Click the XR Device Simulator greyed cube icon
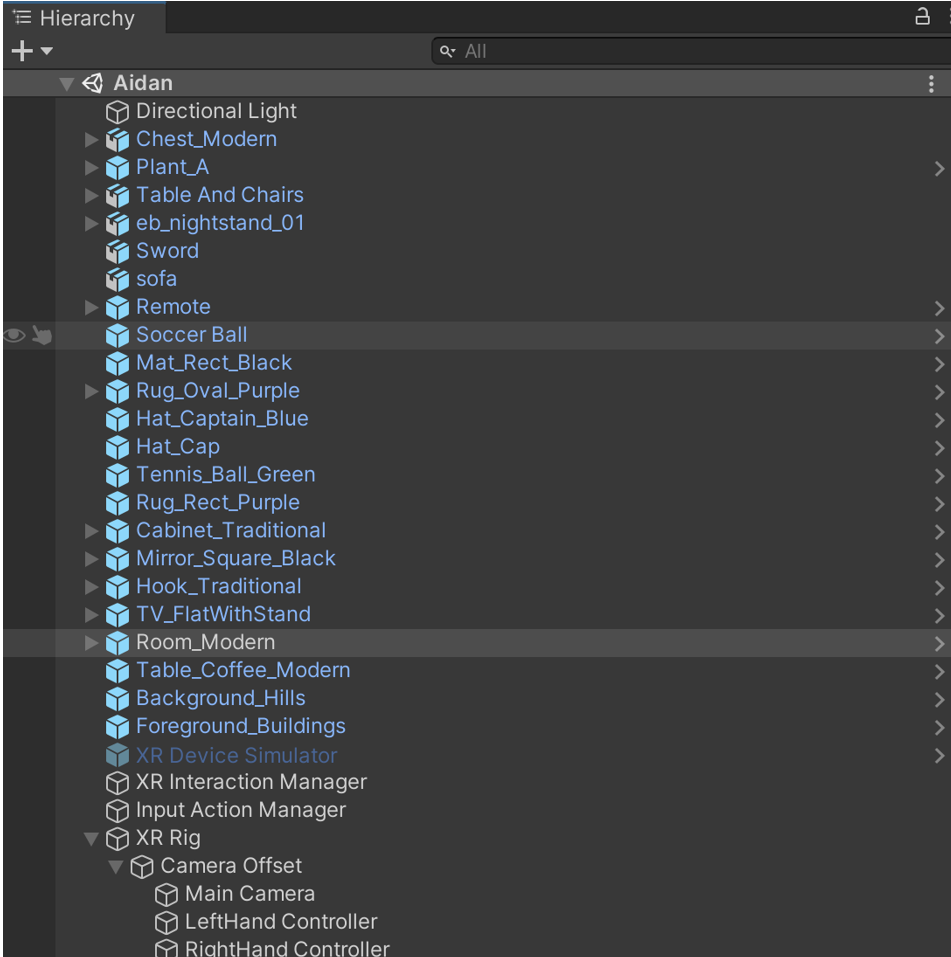Image resolution: width=951 pixels, height=957 pixels. click(118, 756)
